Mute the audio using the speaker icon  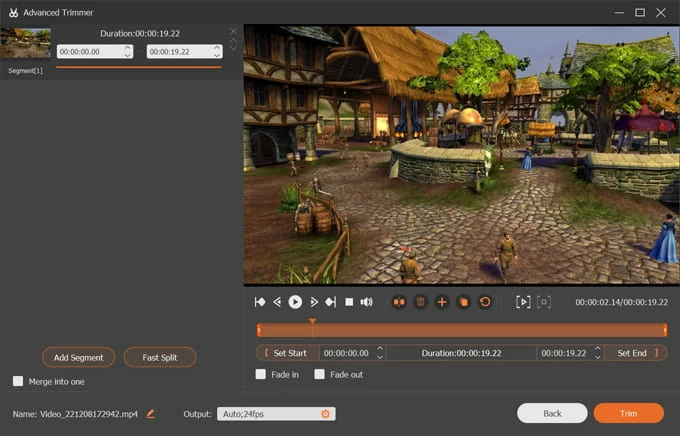pyautogui.click(x=367, y=301)
